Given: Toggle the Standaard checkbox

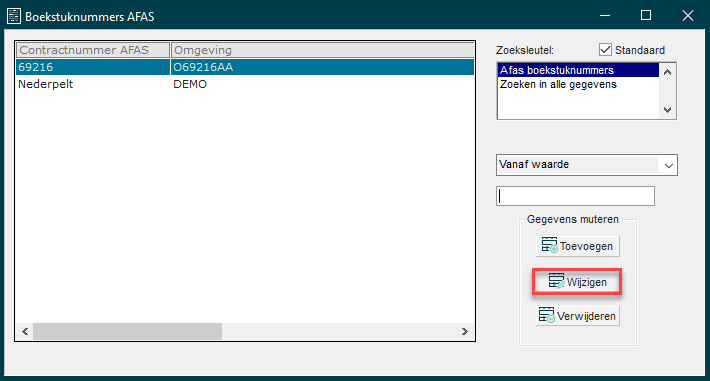Looking at the screenshot, I should point(605,50).
